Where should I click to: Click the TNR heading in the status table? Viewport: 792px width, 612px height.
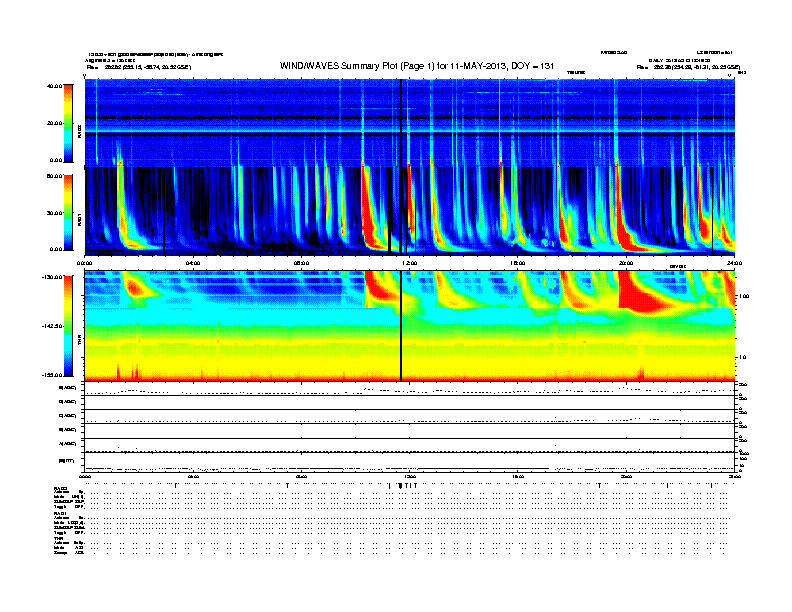pos(58,538)
